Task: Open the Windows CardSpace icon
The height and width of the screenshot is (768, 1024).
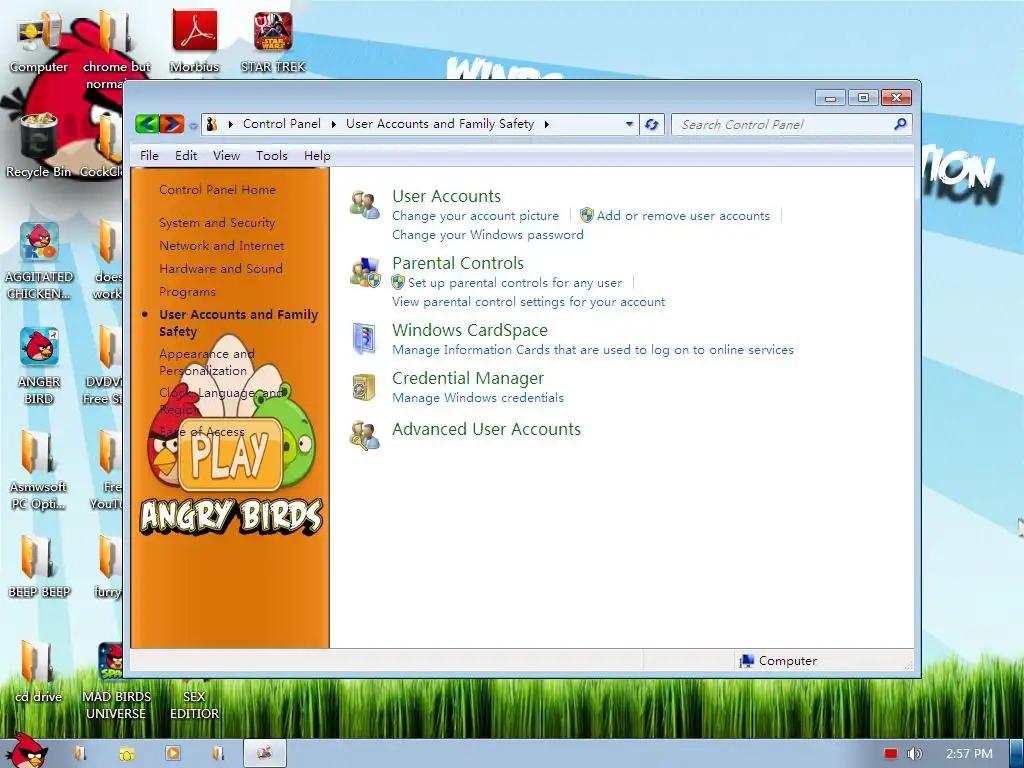Action: pyautogui.click(x=364, y=338)
